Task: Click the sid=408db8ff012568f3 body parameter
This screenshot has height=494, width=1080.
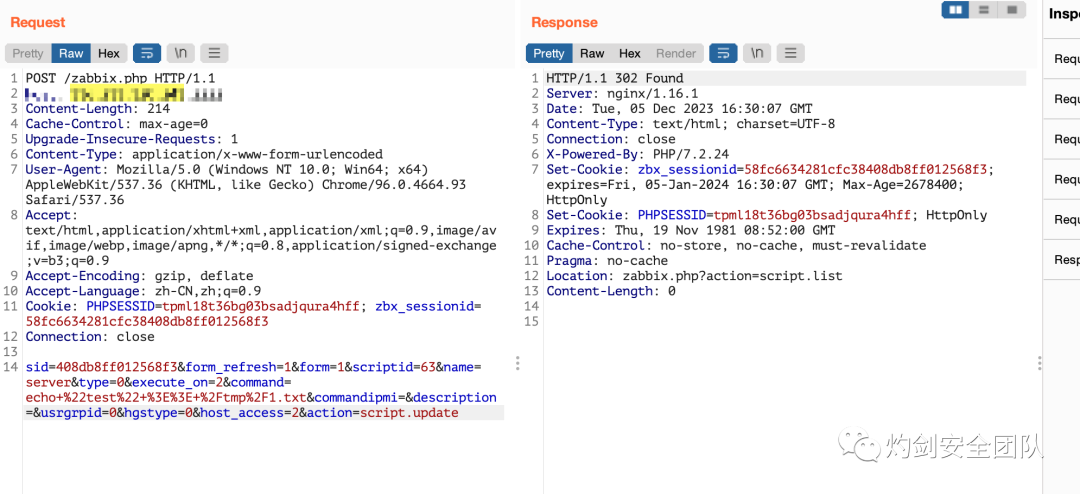Action: point(101,367)
